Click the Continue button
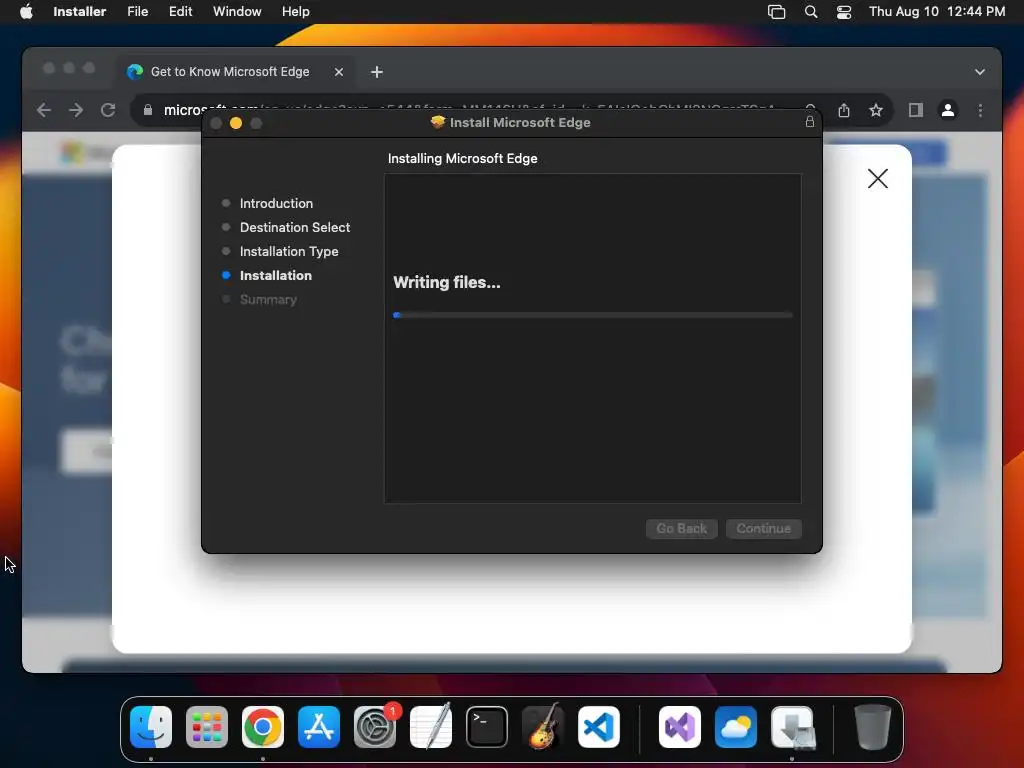Image resolution: width=1024 pixels, height=768 pixels. [x=763, y=528]
